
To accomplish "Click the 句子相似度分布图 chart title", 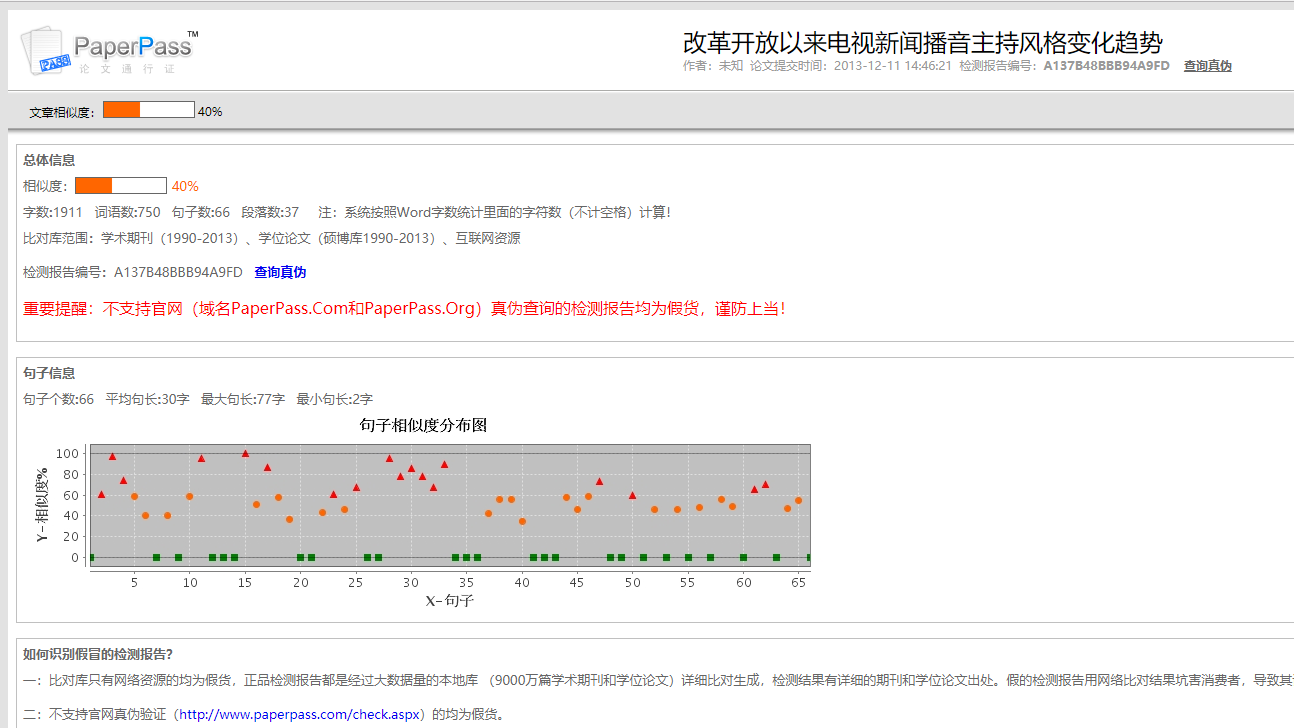I will coord(423,425).
